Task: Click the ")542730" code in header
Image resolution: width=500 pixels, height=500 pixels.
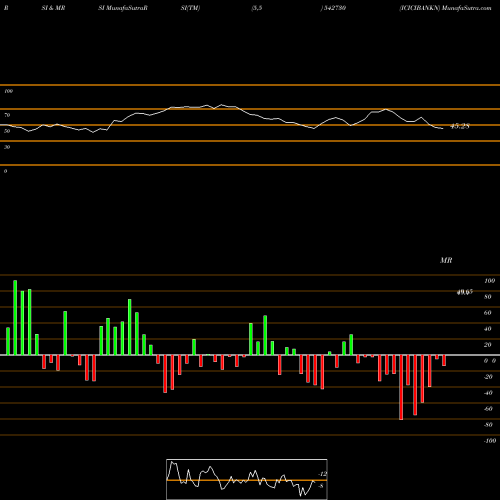Action: click(333, 8)
